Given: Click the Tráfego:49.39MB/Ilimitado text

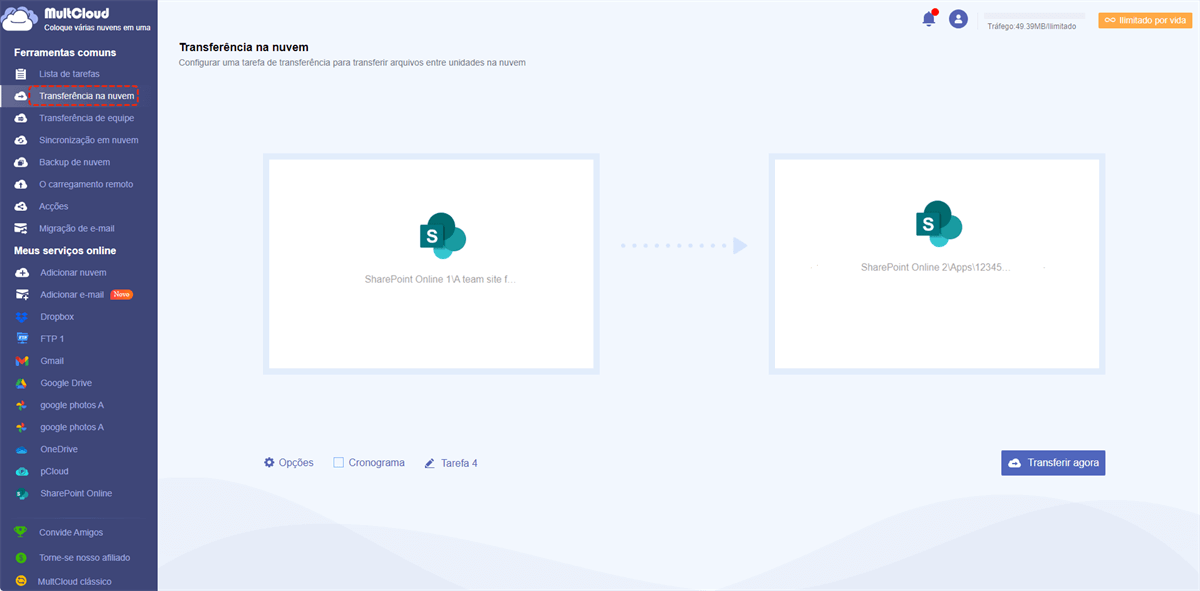Looking at the screenshot, I should [1031, 27].
